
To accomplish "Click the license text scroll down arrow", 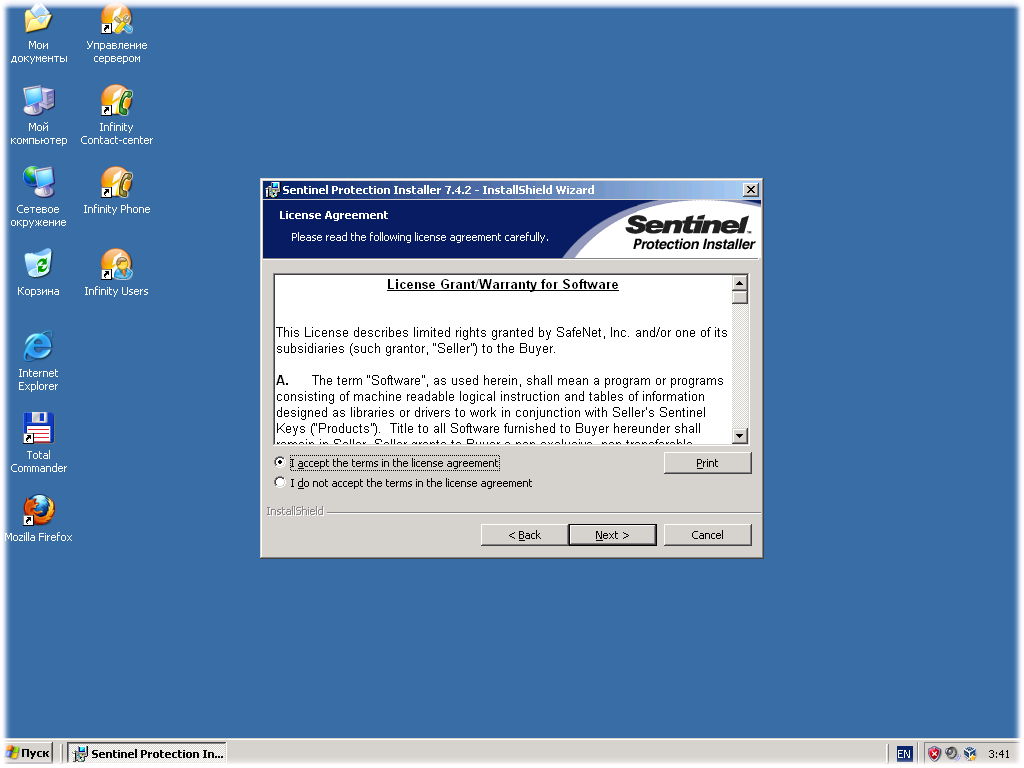I will coord(739,436).
